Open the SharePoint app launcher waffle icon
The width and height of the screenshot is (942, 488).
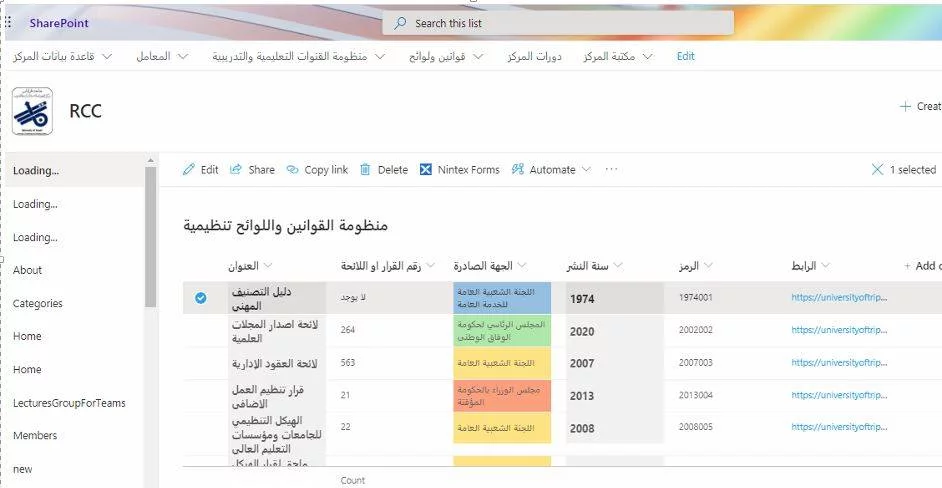(9, 21)
